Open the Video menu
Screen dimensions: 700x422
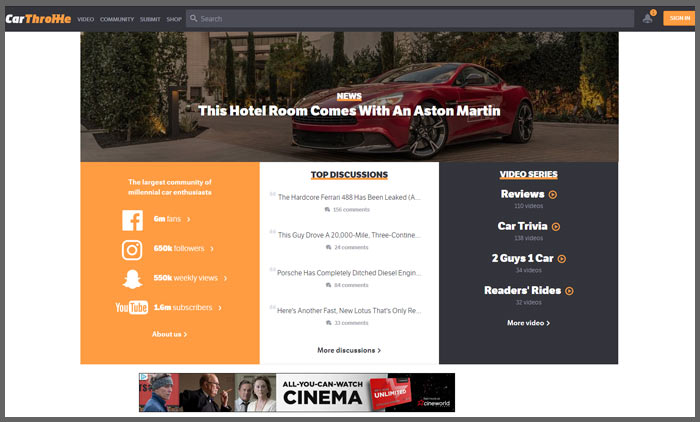(85, 19)
